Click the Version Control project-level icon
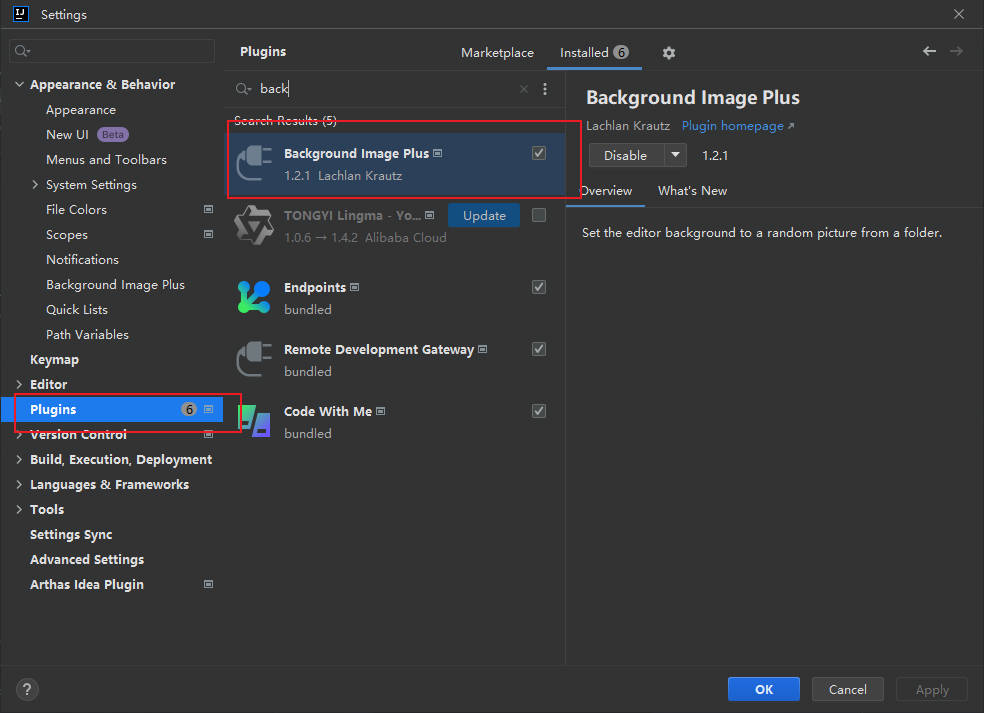The image size is (984, 713). pos(208,434)
